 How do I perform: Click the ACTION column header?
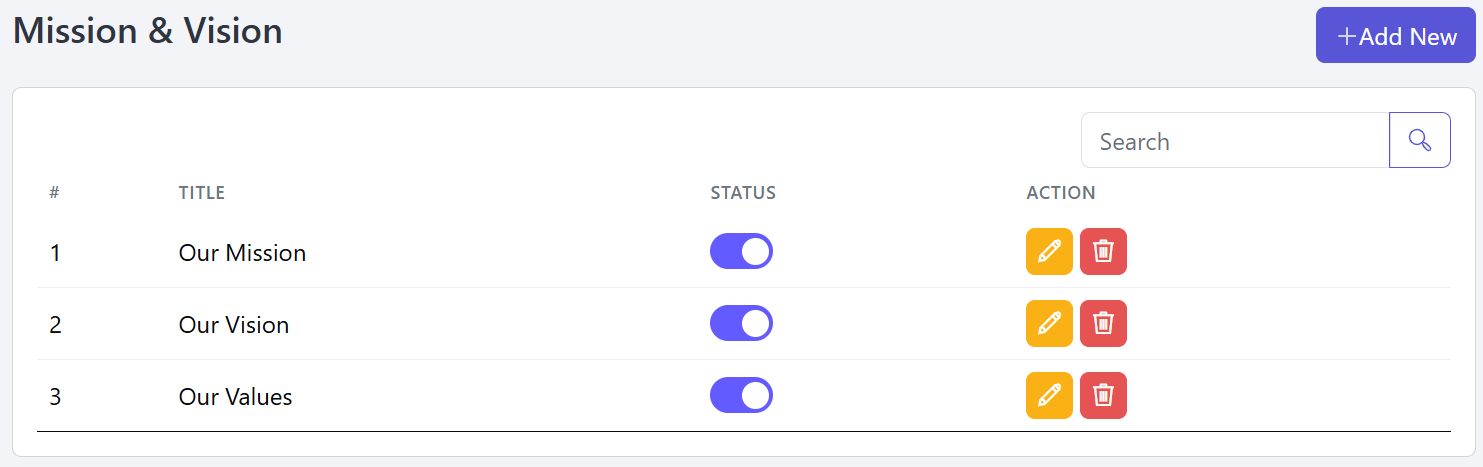1061,193
